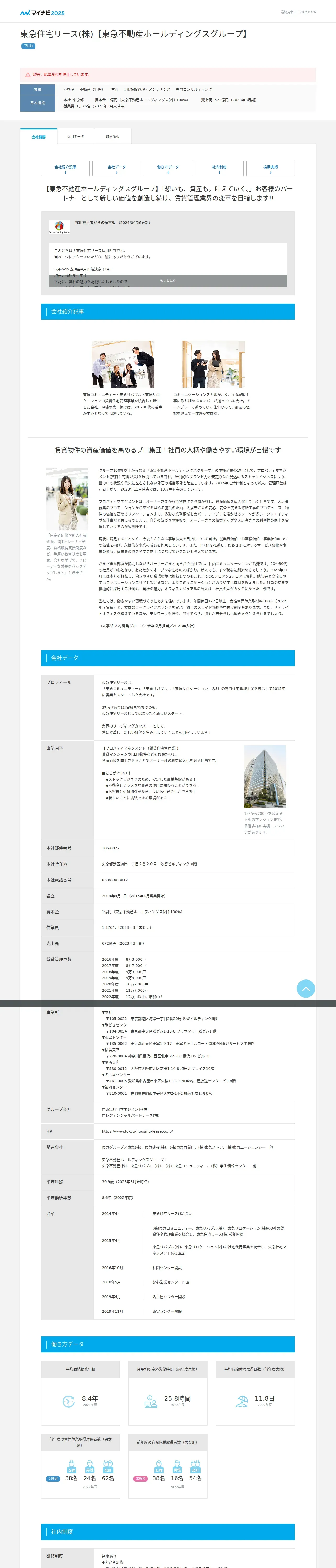Open the tokyu-housing-lease.co.jp HP link
The height and width of the screenshot is (1568, 336).
click(137, 1132)
